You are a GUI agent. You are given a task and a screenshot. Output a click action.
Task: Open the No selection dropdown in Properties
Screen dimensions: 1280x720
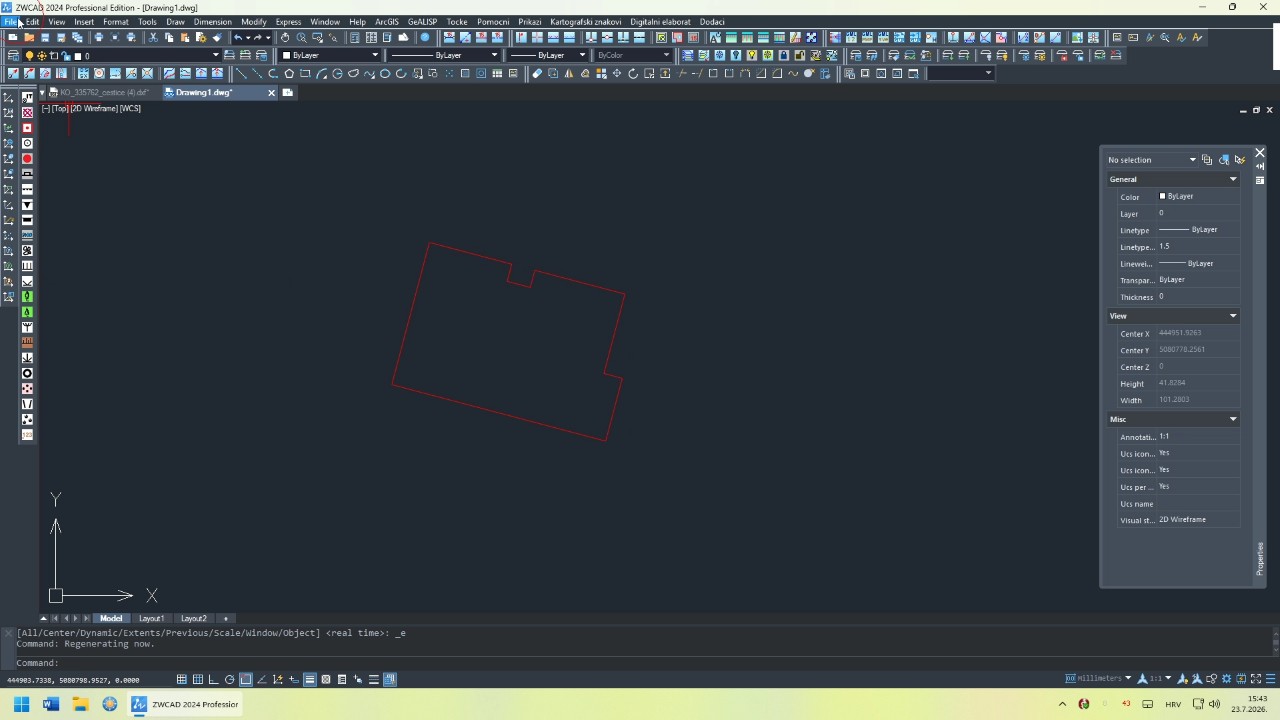click(x=1151, y=160)
